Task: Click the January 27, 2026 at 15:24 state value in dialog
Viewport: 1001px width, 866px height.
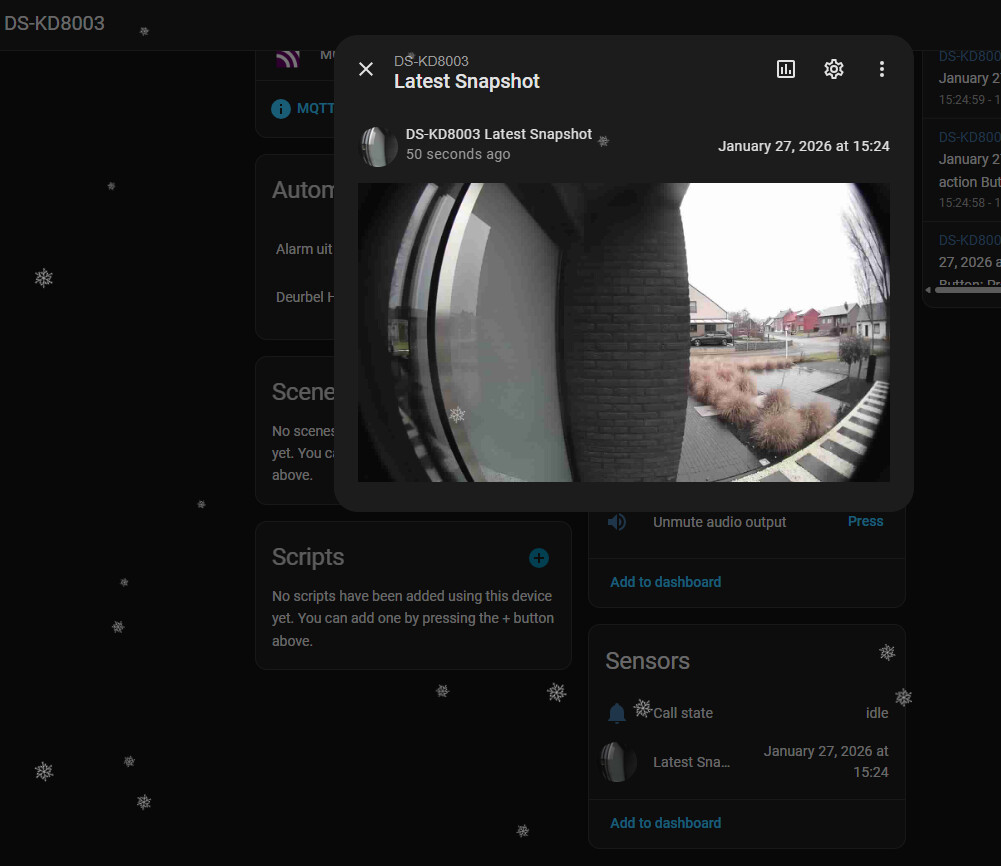Action: [x=803, y=146]
